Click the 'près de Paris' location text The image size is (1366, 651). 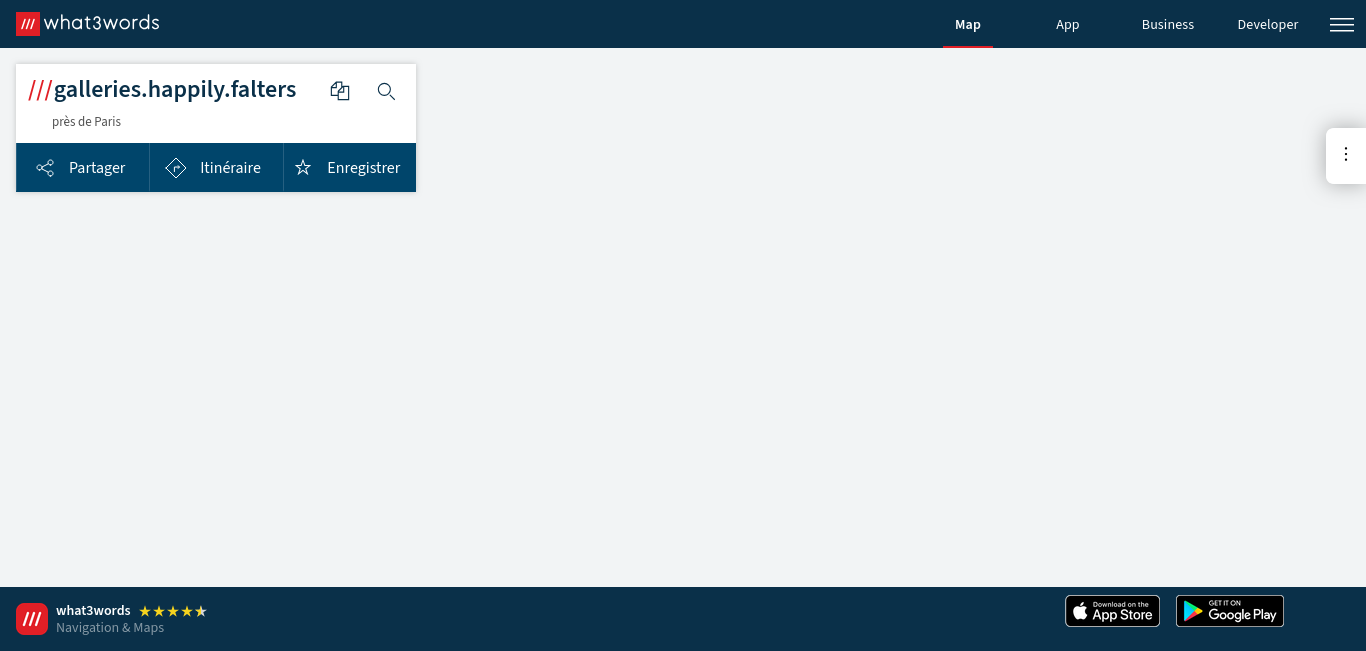point(86,122)
